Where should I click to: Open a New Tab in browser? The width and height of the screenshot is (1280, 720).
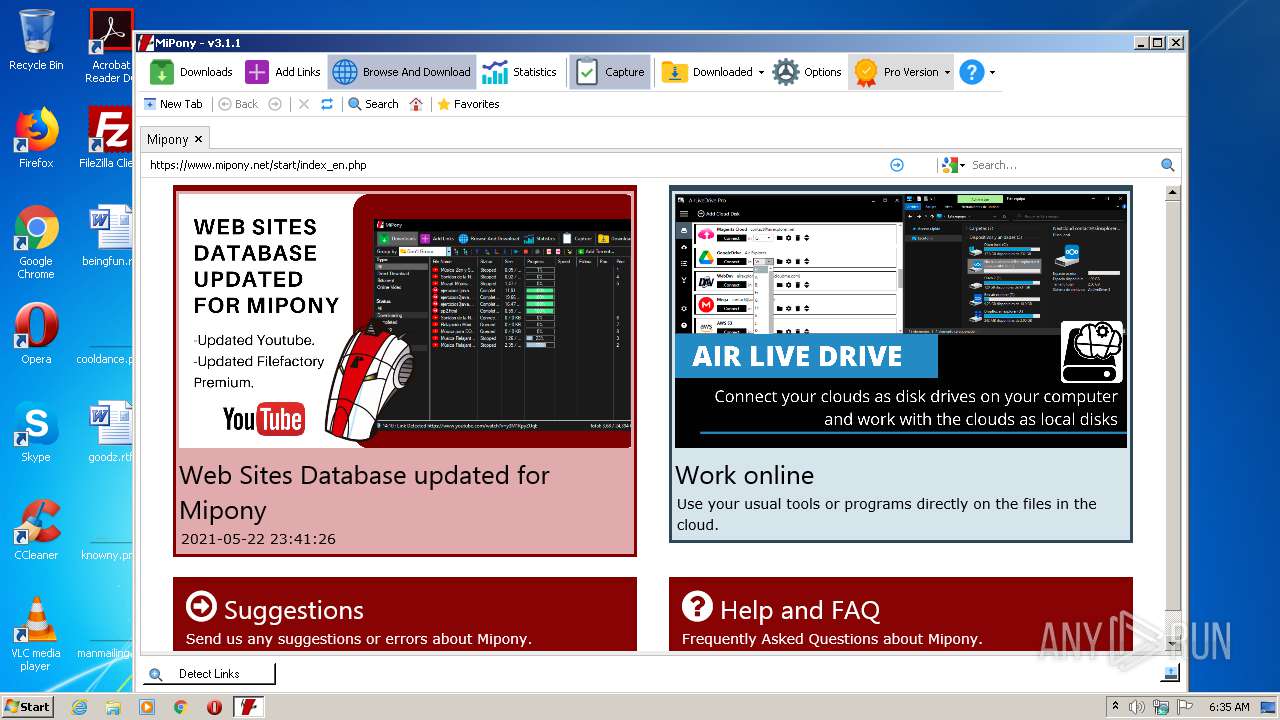click(173, 104)
